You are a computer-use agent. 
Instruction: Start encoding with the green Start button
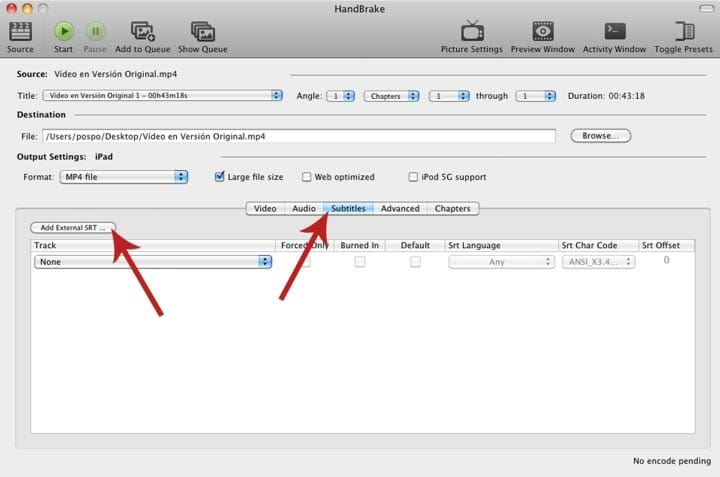click(63, 32)
